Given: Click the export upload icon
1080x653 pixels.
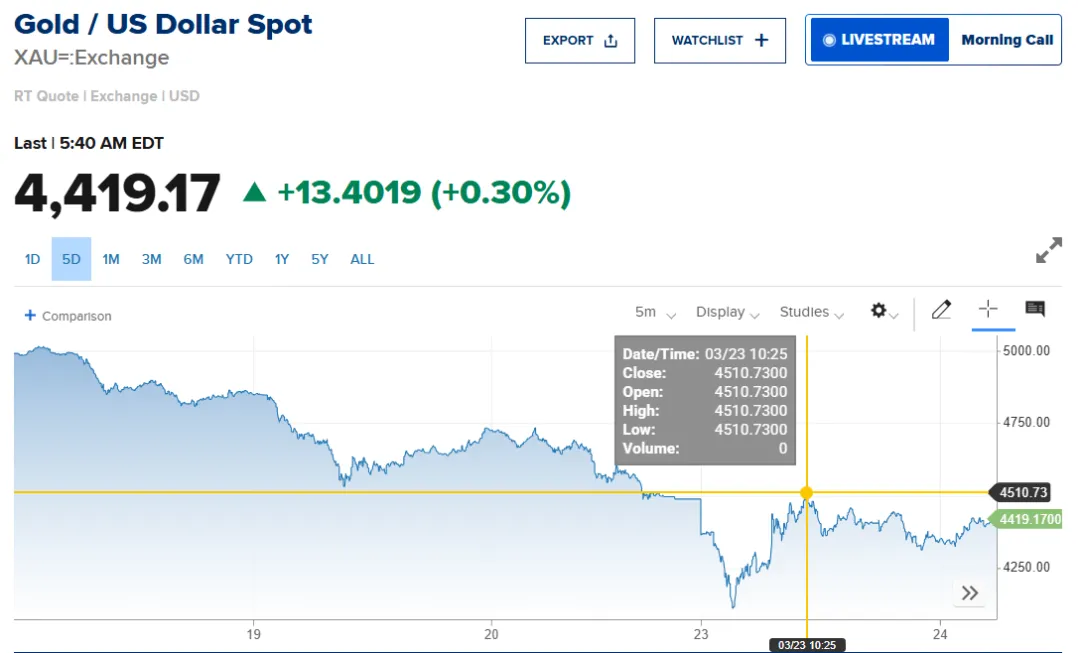Looking at the screenshot, I should (x=611, y=41).
